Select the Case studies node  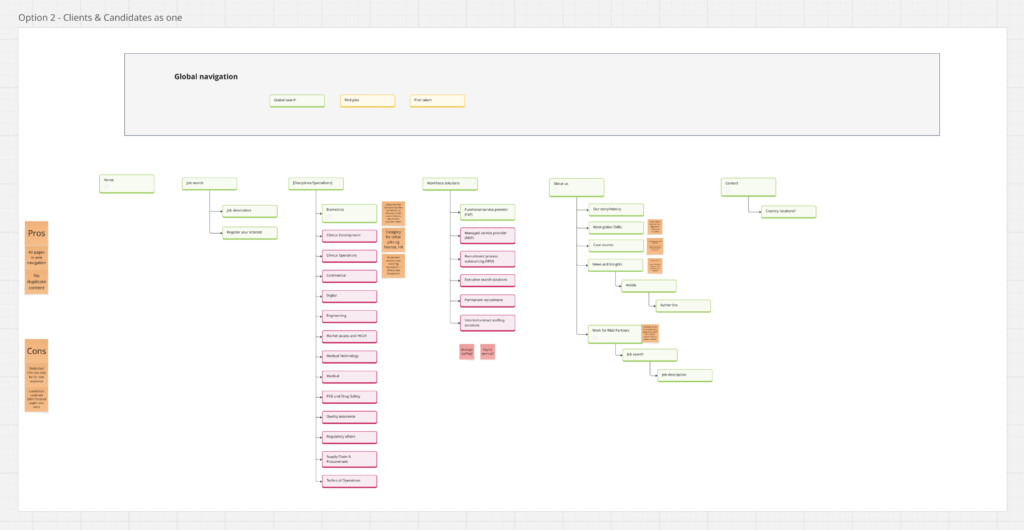pos(616,245)
